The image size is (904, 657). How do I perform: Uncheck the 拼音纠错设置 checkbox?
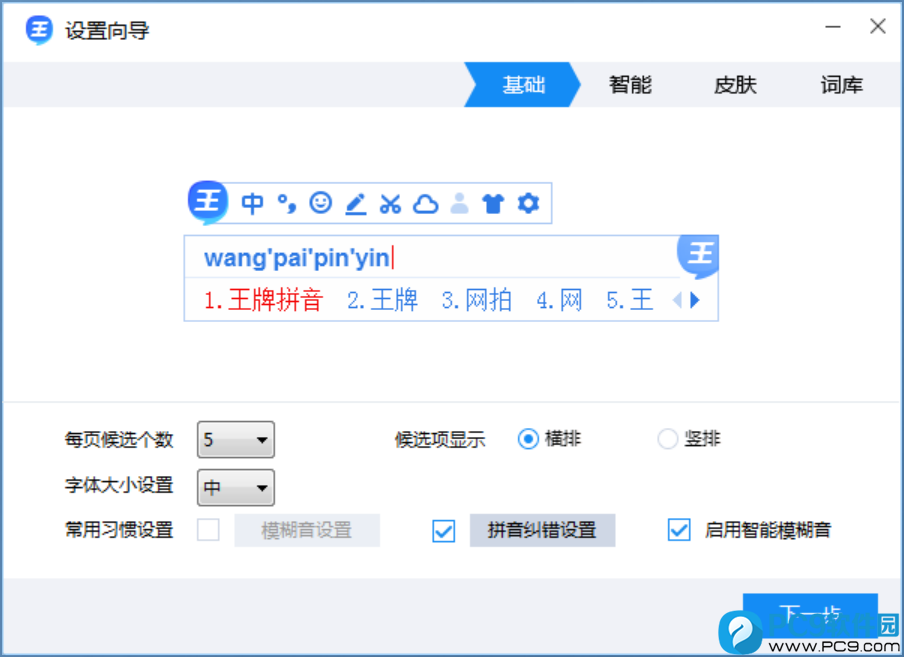(x=443, y=530)
